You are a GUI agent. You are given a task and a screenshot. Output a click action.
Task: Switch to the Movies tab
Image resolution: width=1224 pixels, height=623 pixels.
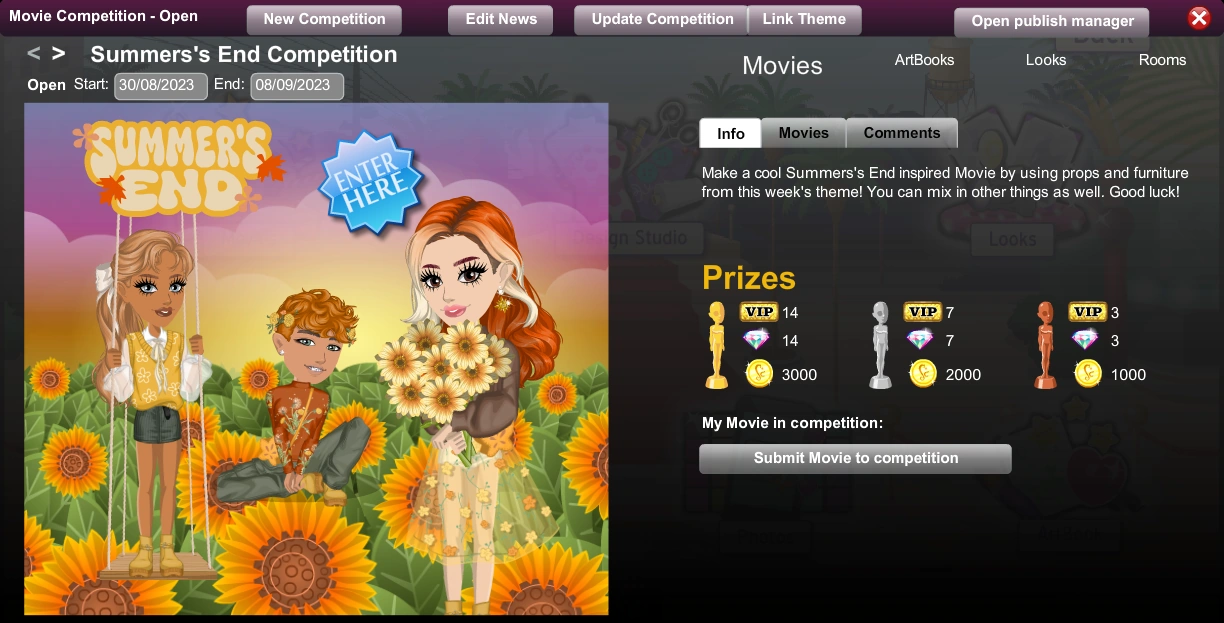pos(804,133)
